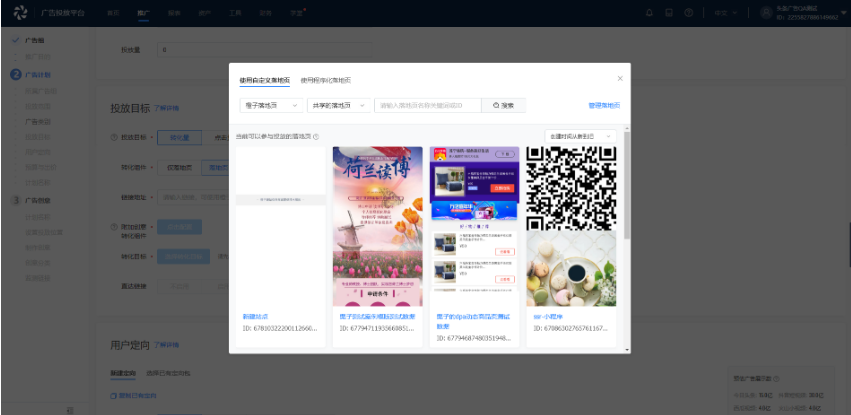Image resolution: width=851 pixels, height=415 pixels.
Task: Click the help question mark icon in header
Action: coord(688,13)
